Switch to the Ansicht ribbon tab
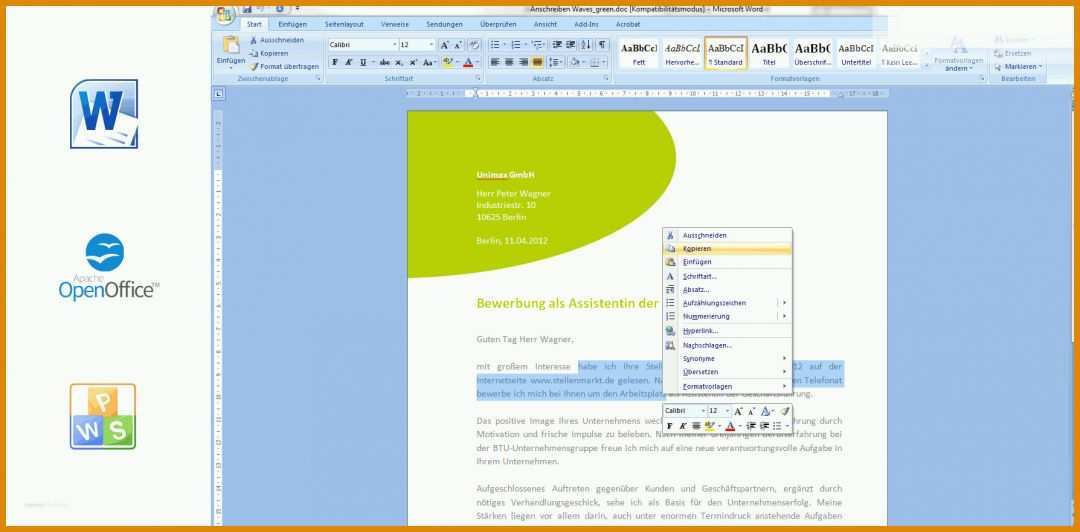The height and width of the screenshot is (532, 1080). (545, 24)
